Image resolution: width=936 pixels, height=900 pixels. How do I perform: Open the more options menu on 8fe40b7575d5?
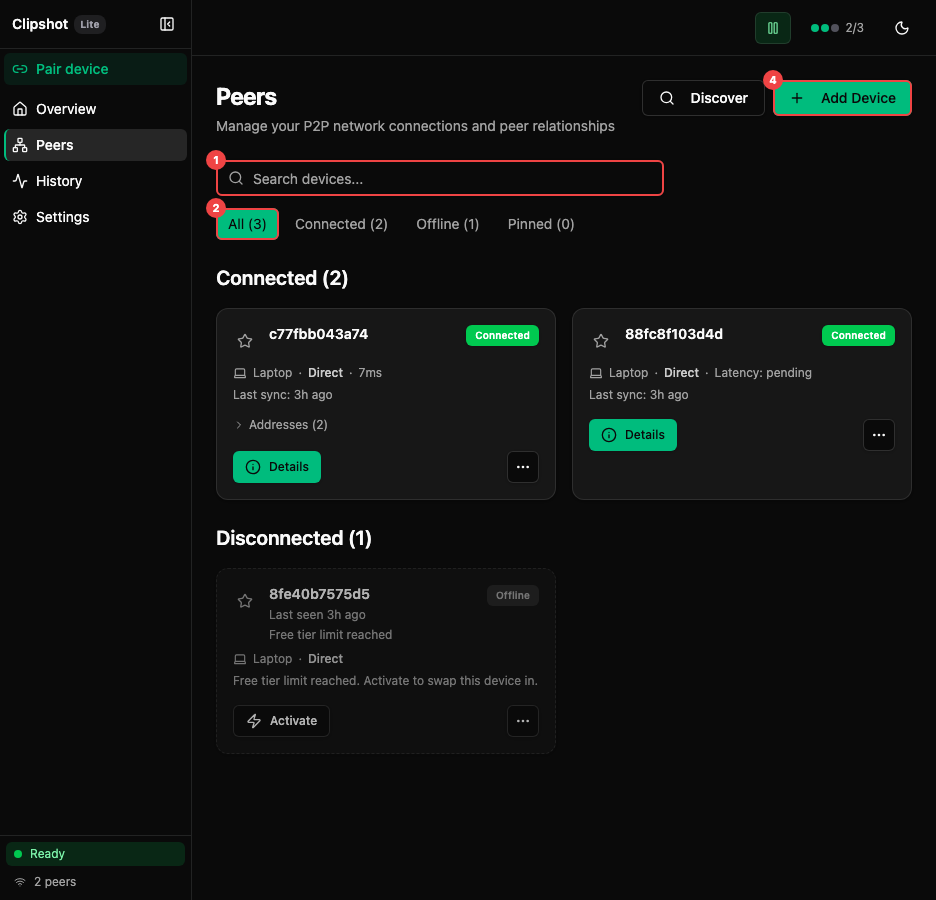pyautogui.click(x=522, y=721)
